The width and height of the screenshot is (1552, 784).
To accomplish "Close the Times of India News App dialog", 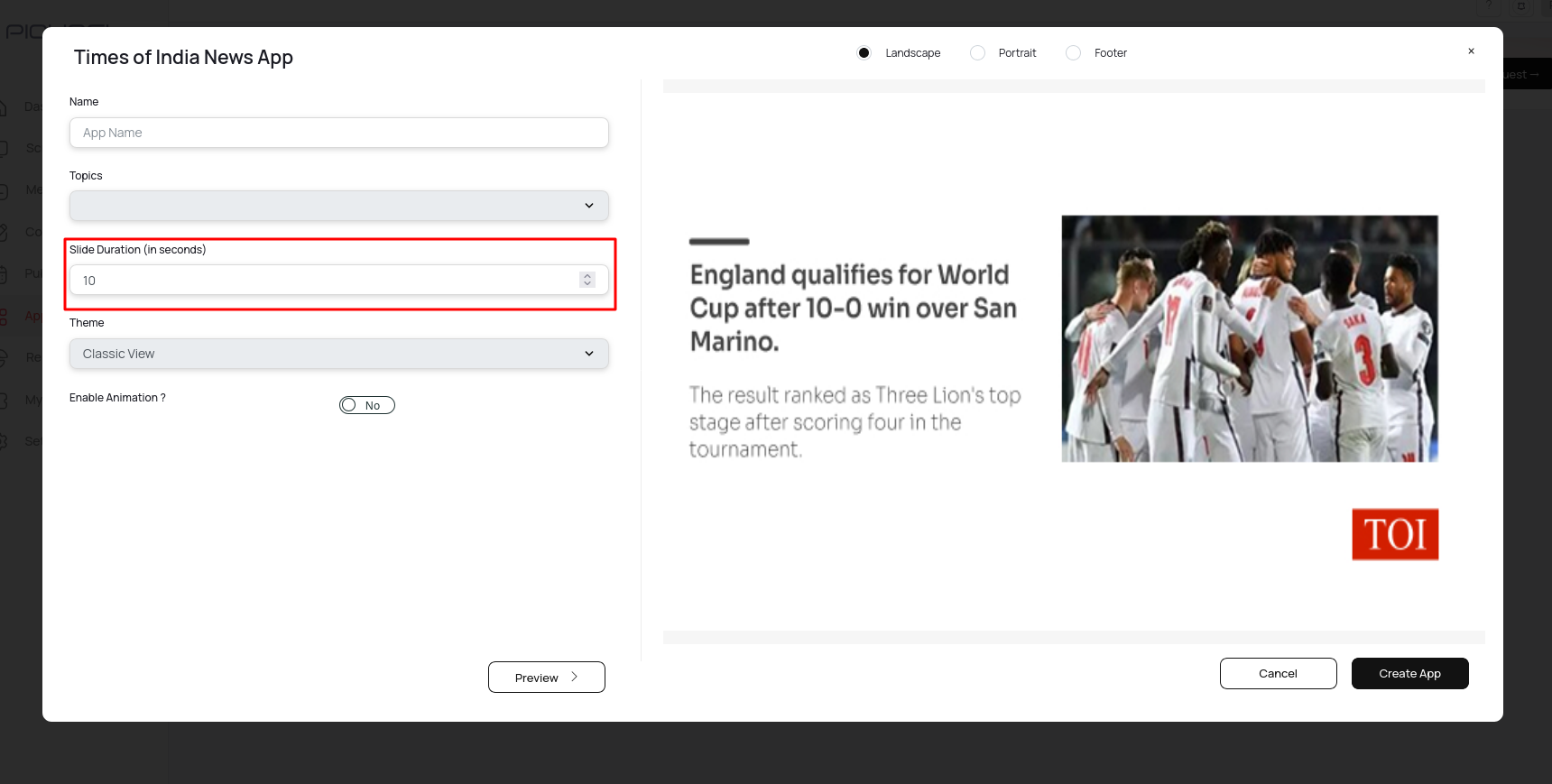I will click(x=1471, y=51).
